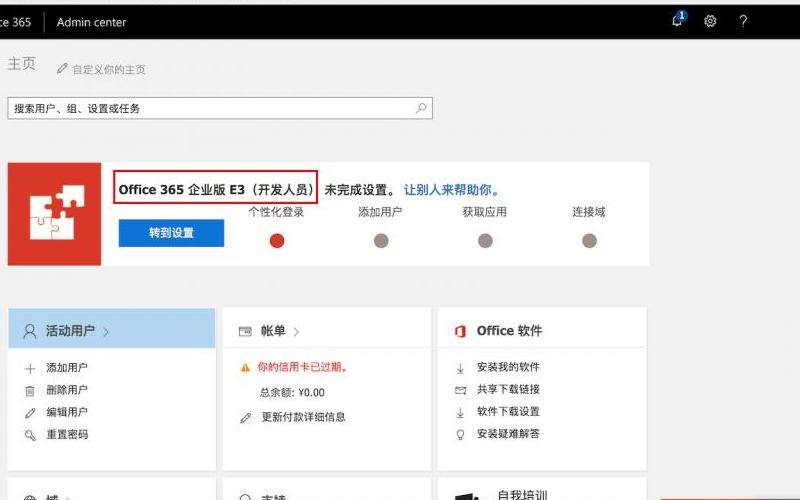Open 自定义你的主页 link
The image size is (800, 500).
click(109, 69)
